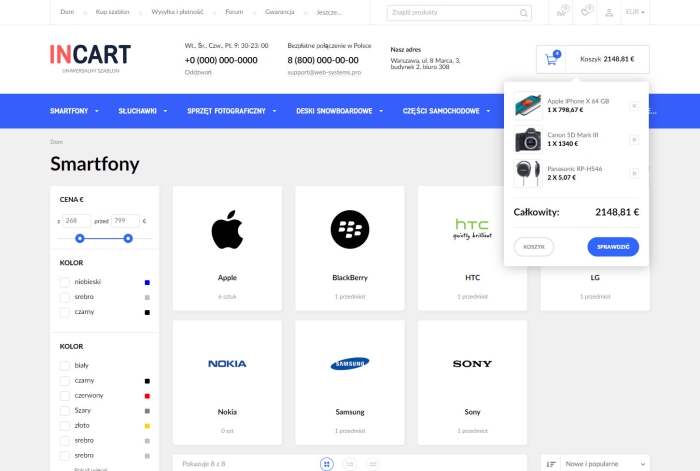This screenshot has width=700, height=471.
Task: Open Wysyłka i płatność page
Action: [x=177, y=12]
